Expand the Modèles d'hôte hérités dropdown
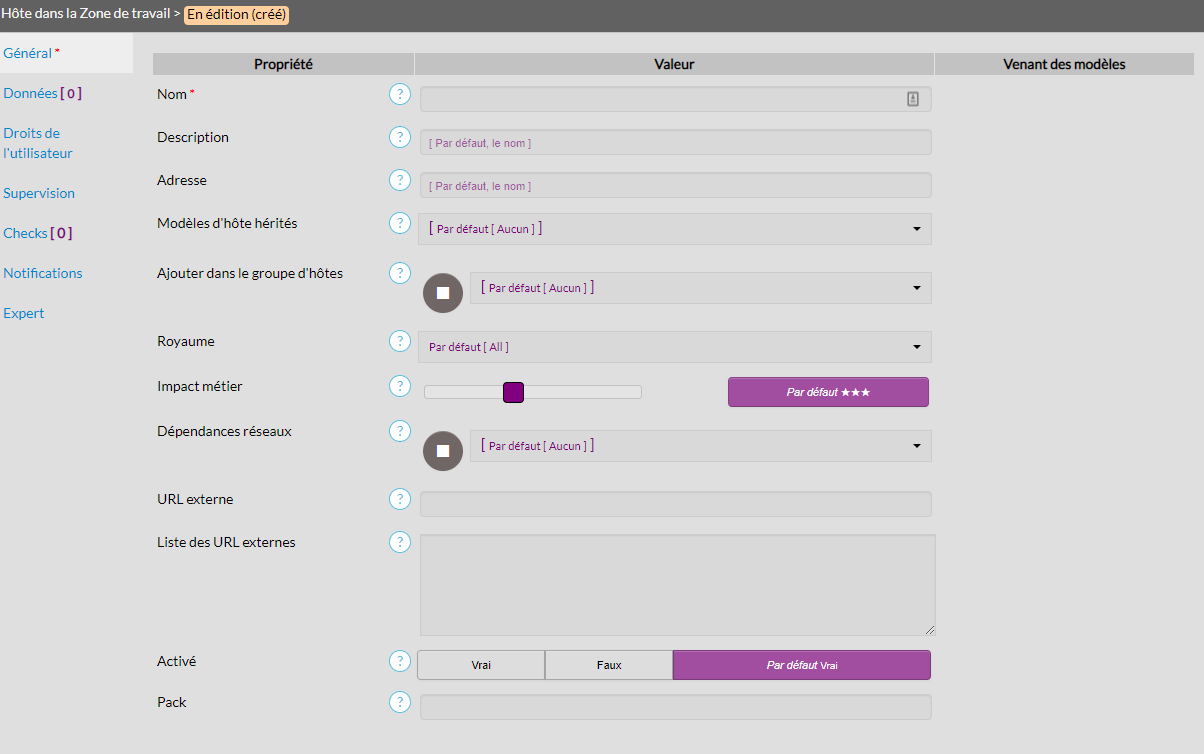 675,229
